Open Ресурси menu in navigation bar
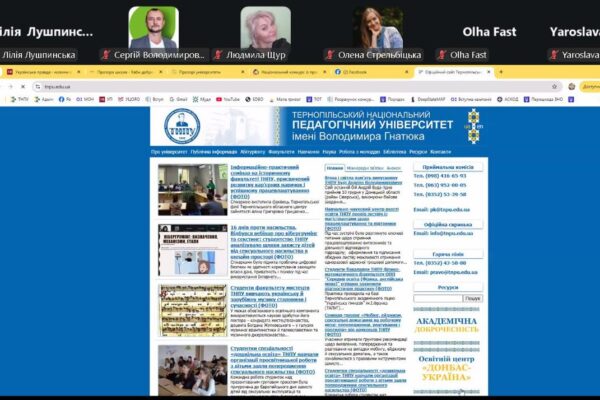 tap(418, 152)
